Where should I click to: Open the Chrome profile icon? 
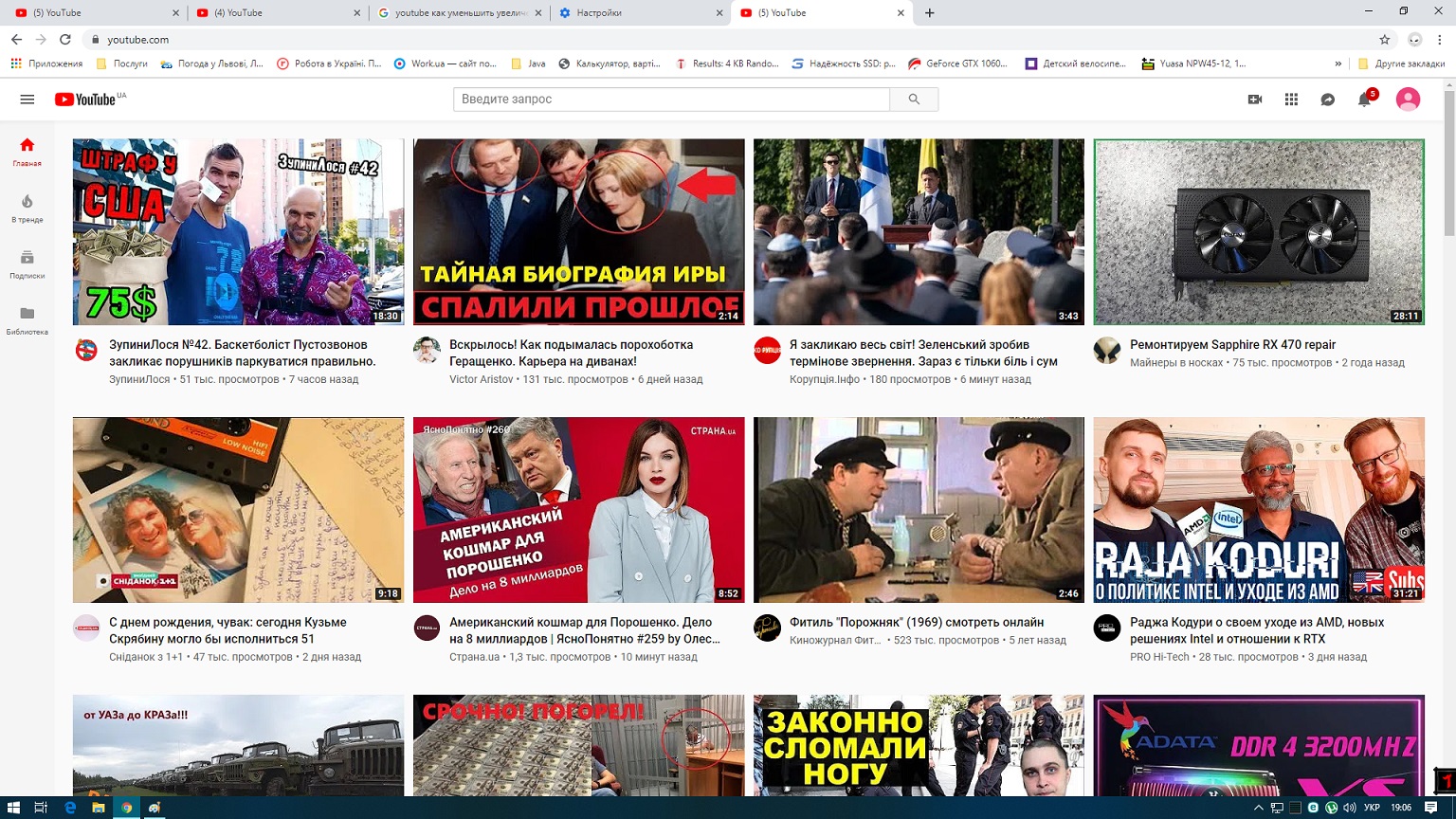[x=1415, y=40]
